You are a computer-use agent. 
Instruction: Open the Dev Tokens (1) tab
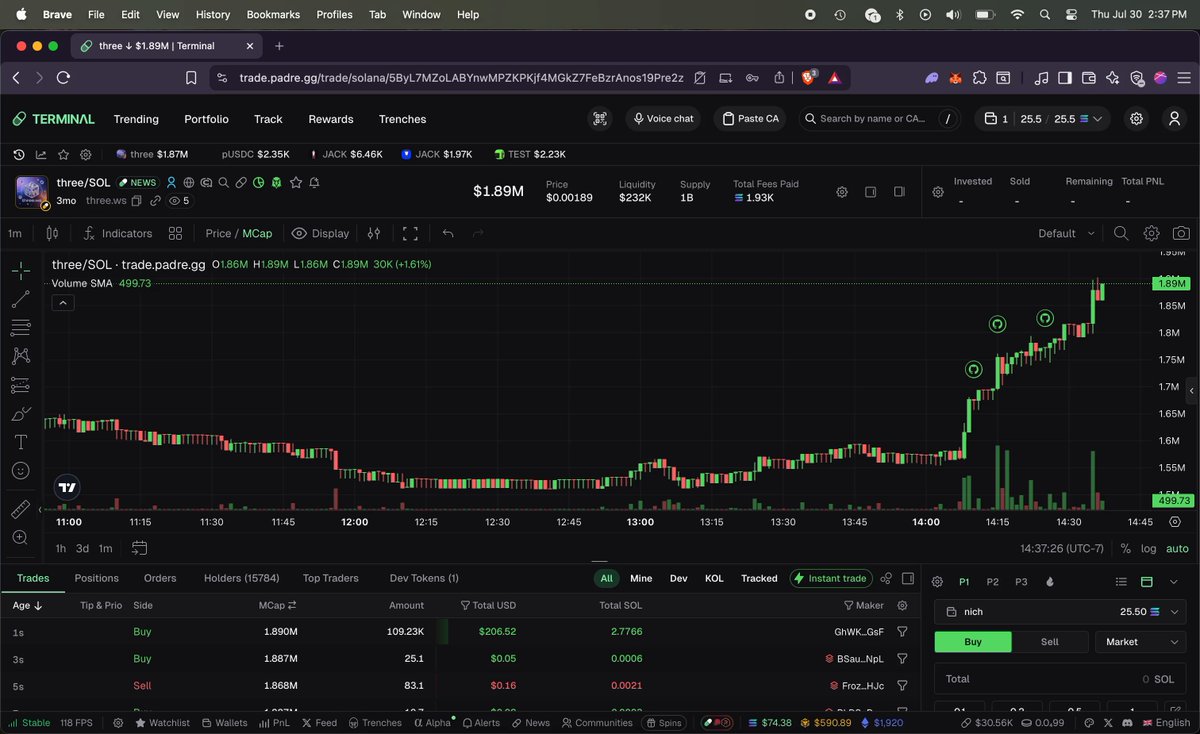(x=424, y=578)
